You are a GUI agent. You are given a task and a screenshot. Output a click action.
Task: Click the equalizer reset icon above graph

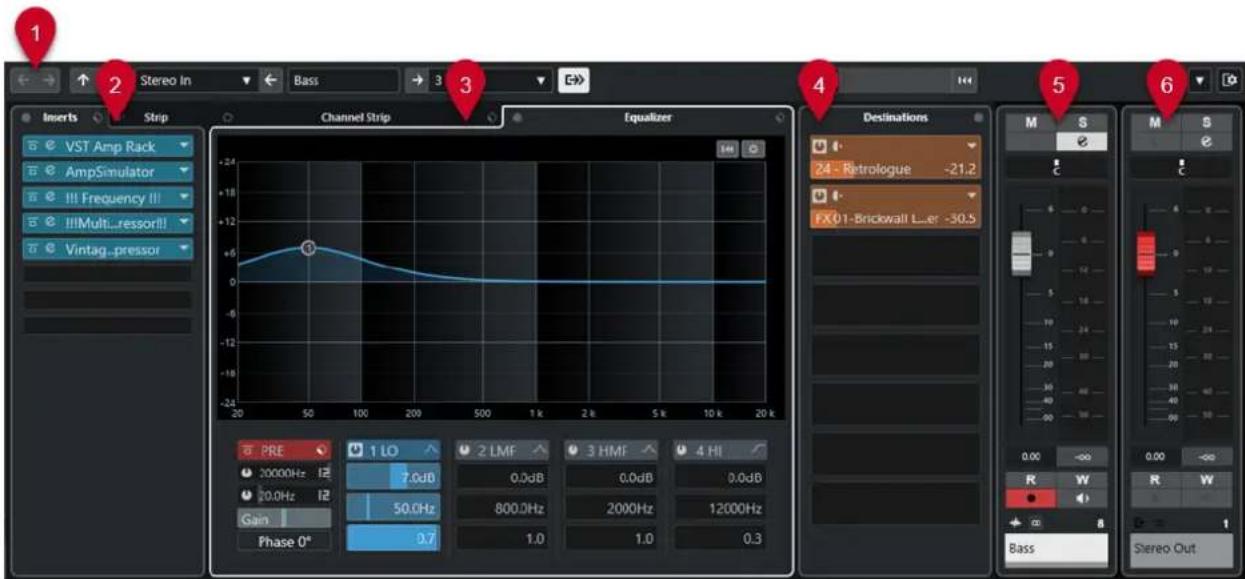point(728,148)
